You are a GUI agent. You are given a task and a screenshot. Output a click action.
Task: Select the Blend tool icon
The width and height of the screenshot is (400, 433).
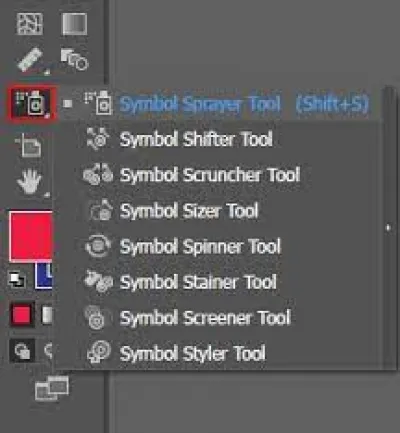[74, 59]
